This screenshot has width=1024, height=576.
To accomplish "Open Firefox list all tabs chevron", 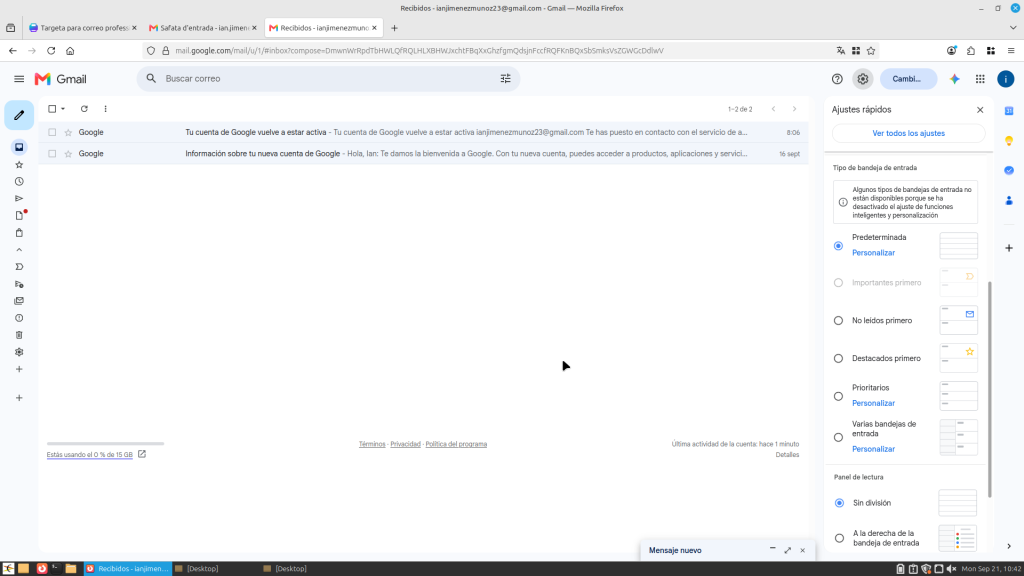I will click(1013, 28).
